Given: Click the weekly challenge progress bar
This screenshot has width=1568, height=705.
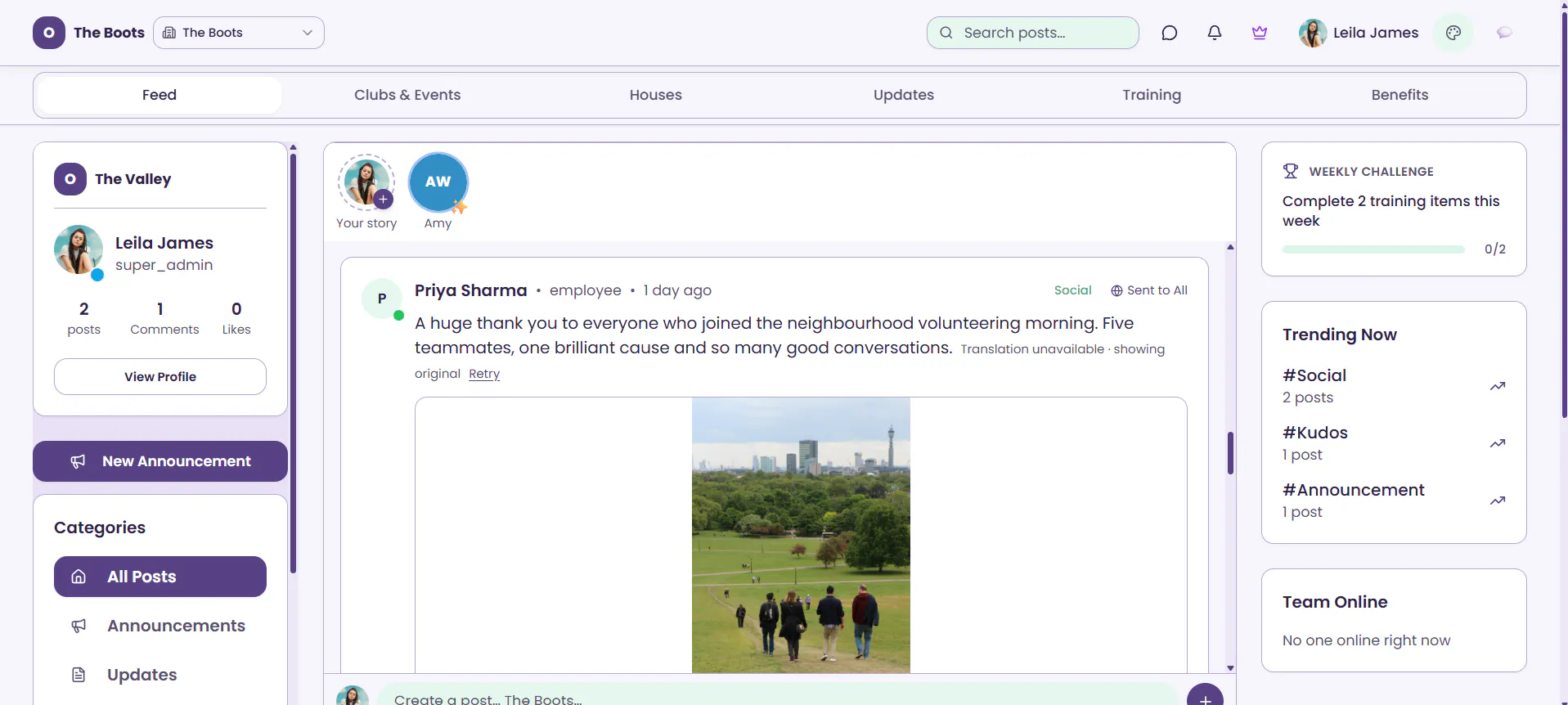Looking at the screenshot, I should 1373,249.
